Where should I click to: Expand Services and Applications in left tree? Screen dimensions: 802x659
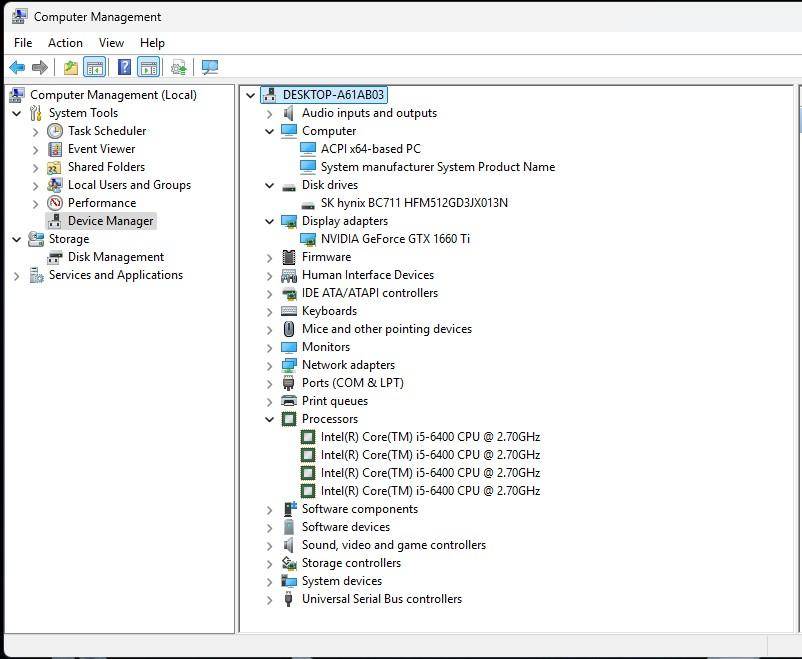(x=16, y=275)
